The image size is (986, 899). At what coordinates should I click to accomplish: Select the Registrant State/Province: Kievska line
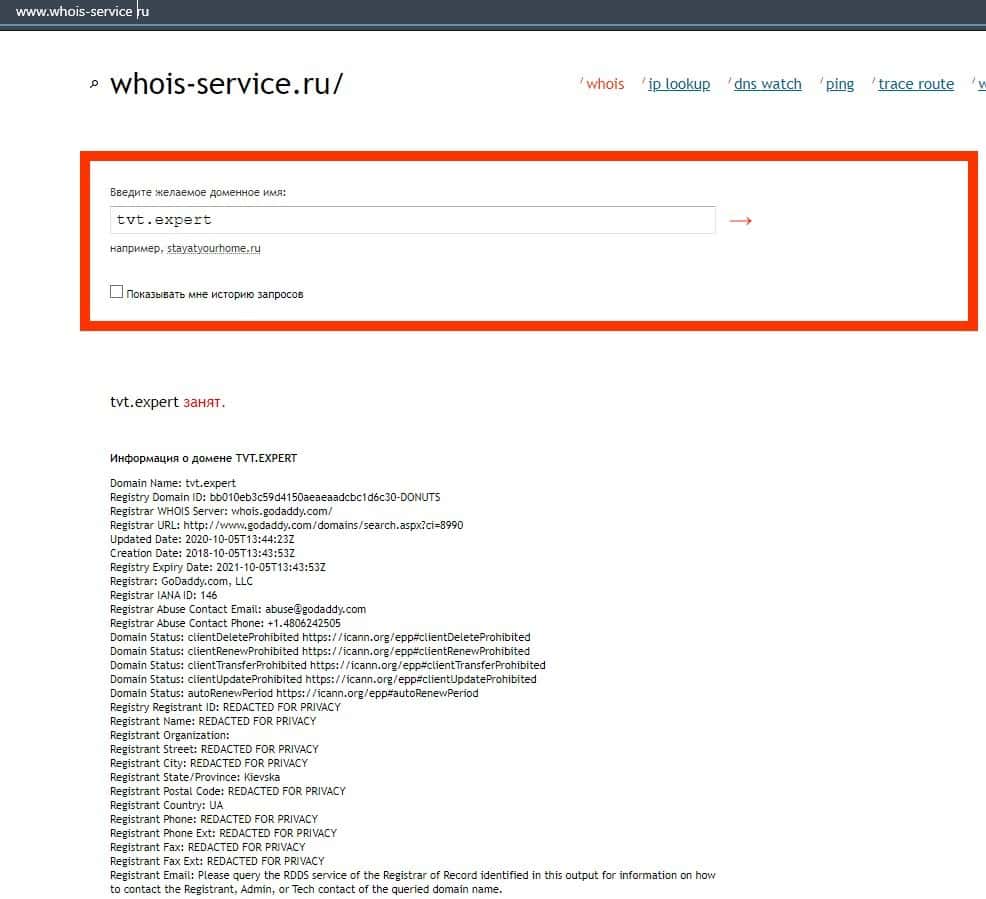click(195, 777)
